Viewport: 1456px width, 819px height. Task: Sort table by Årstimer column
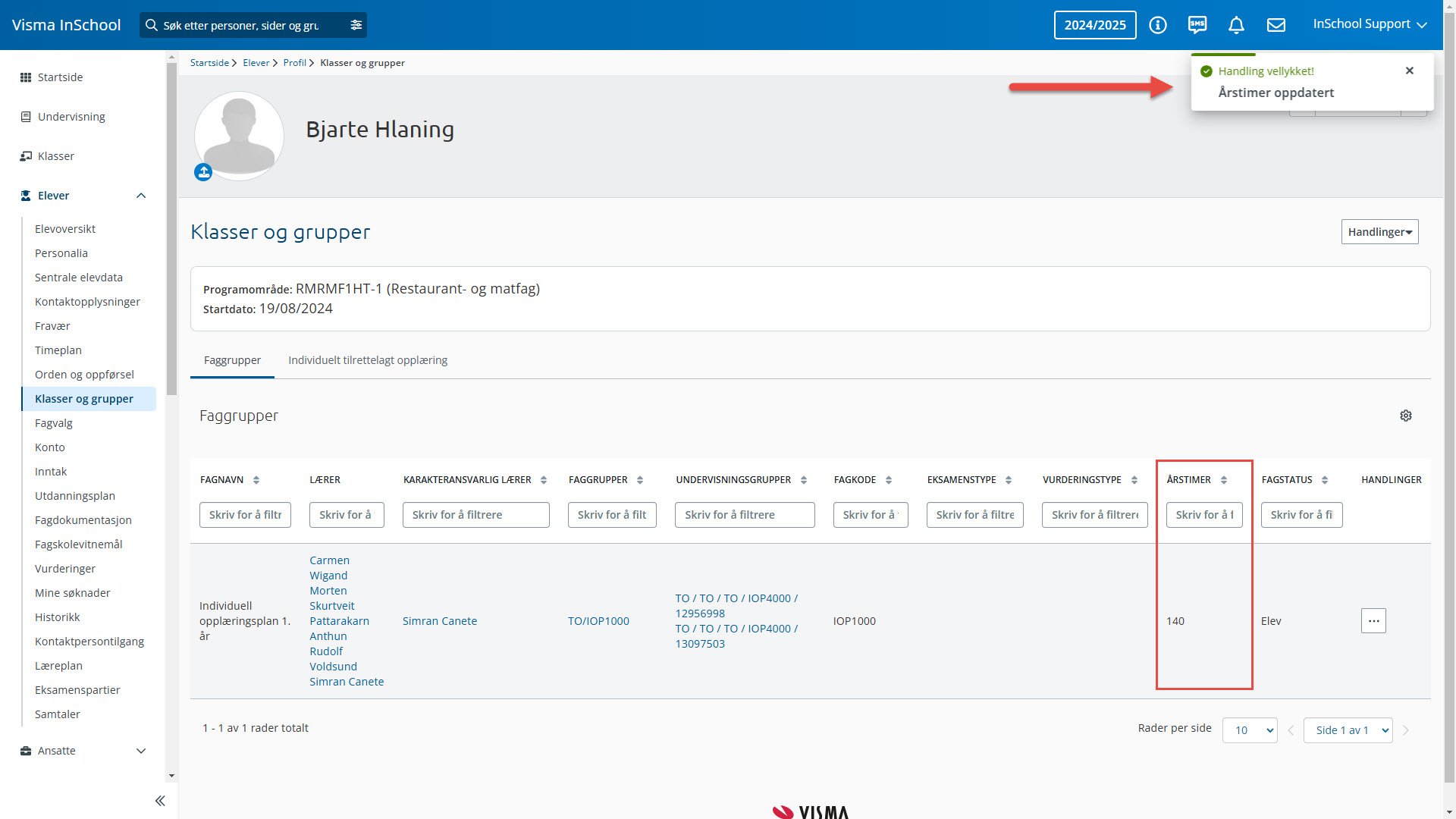(x=1223, y=480)
